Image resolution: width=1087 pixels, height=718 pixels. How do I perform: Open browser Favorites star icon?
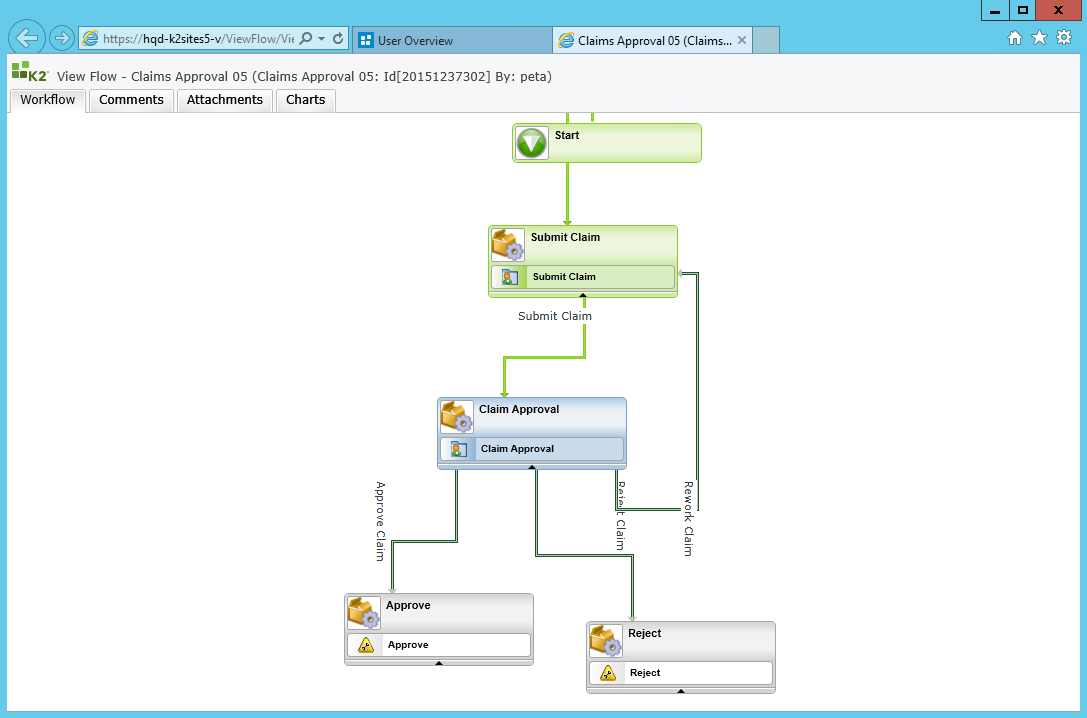[1039, 38]
